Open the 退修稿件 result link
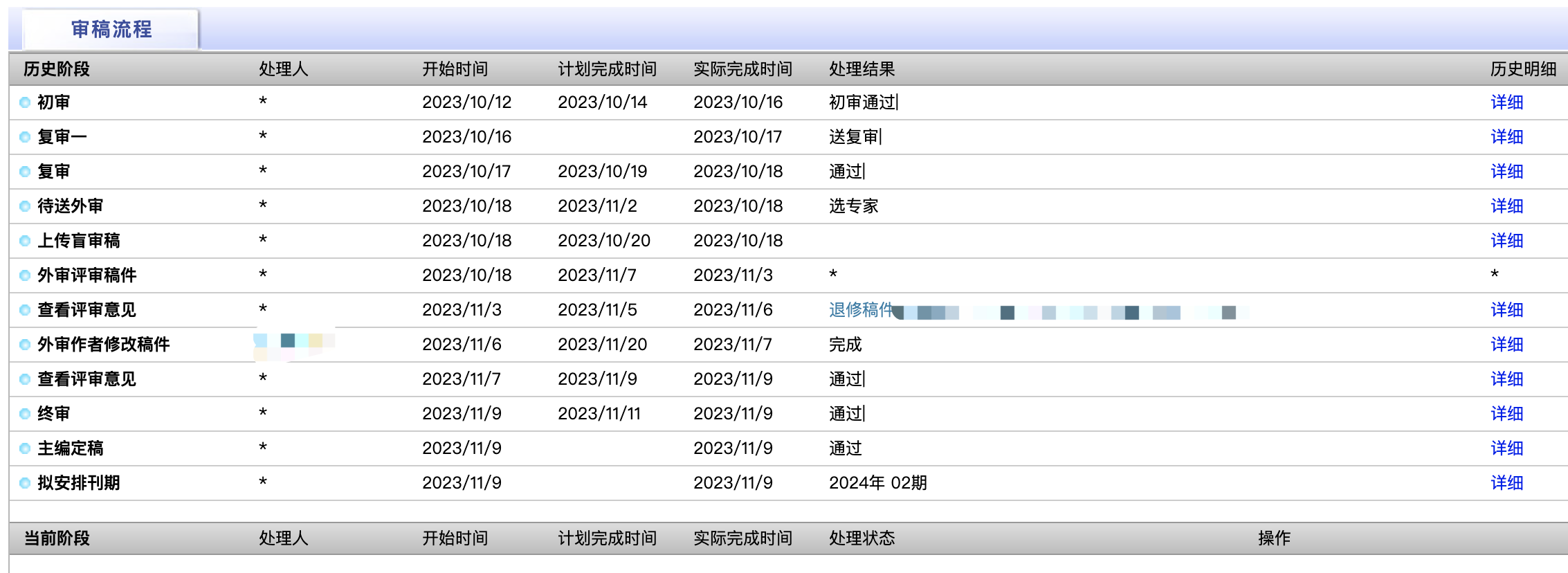 click(x=861, y=310)
